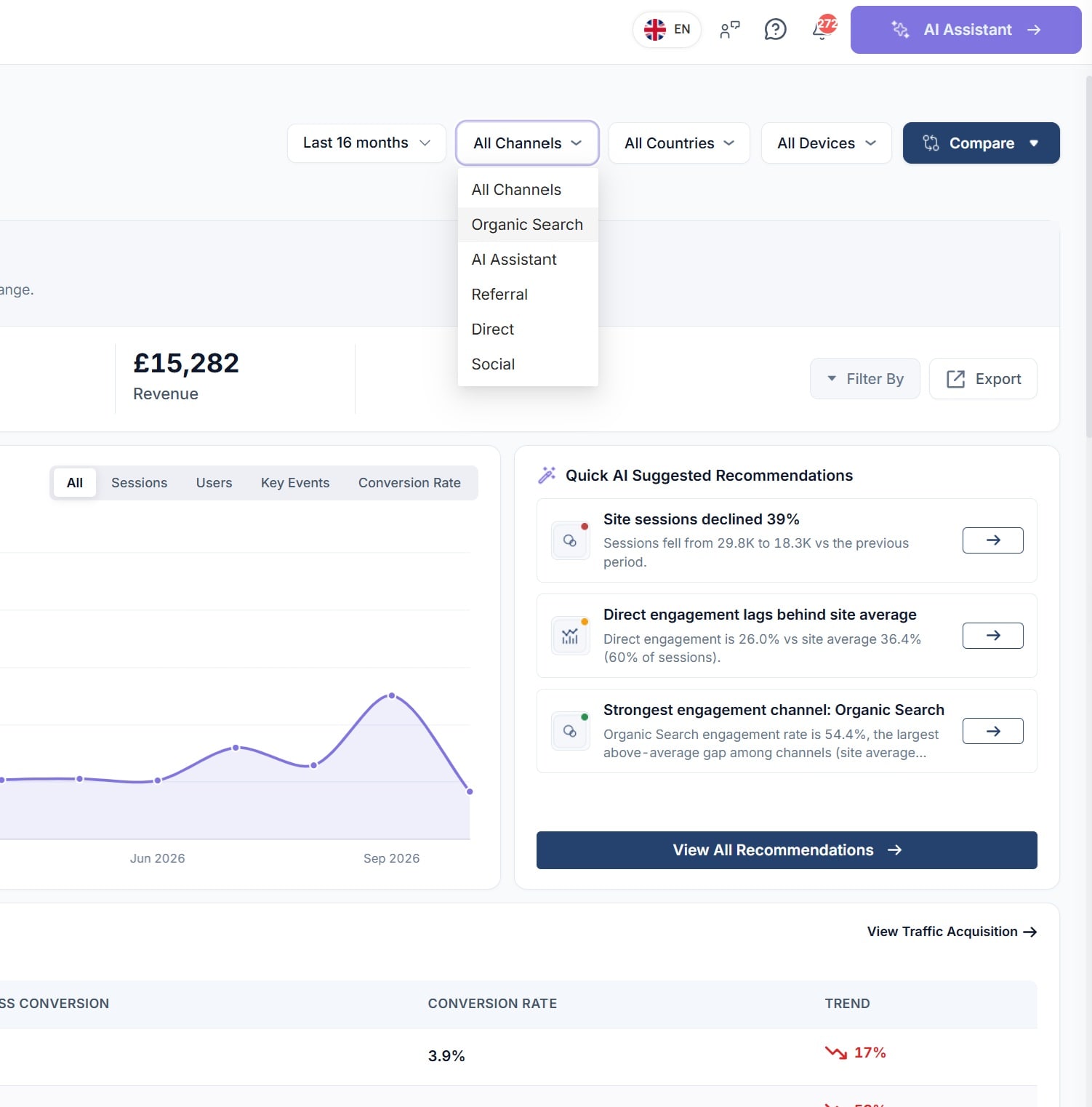Click the Export external-link icon
This screenshot has height=1107, width=1092.
pyautogui.click(x=955, y=379)
